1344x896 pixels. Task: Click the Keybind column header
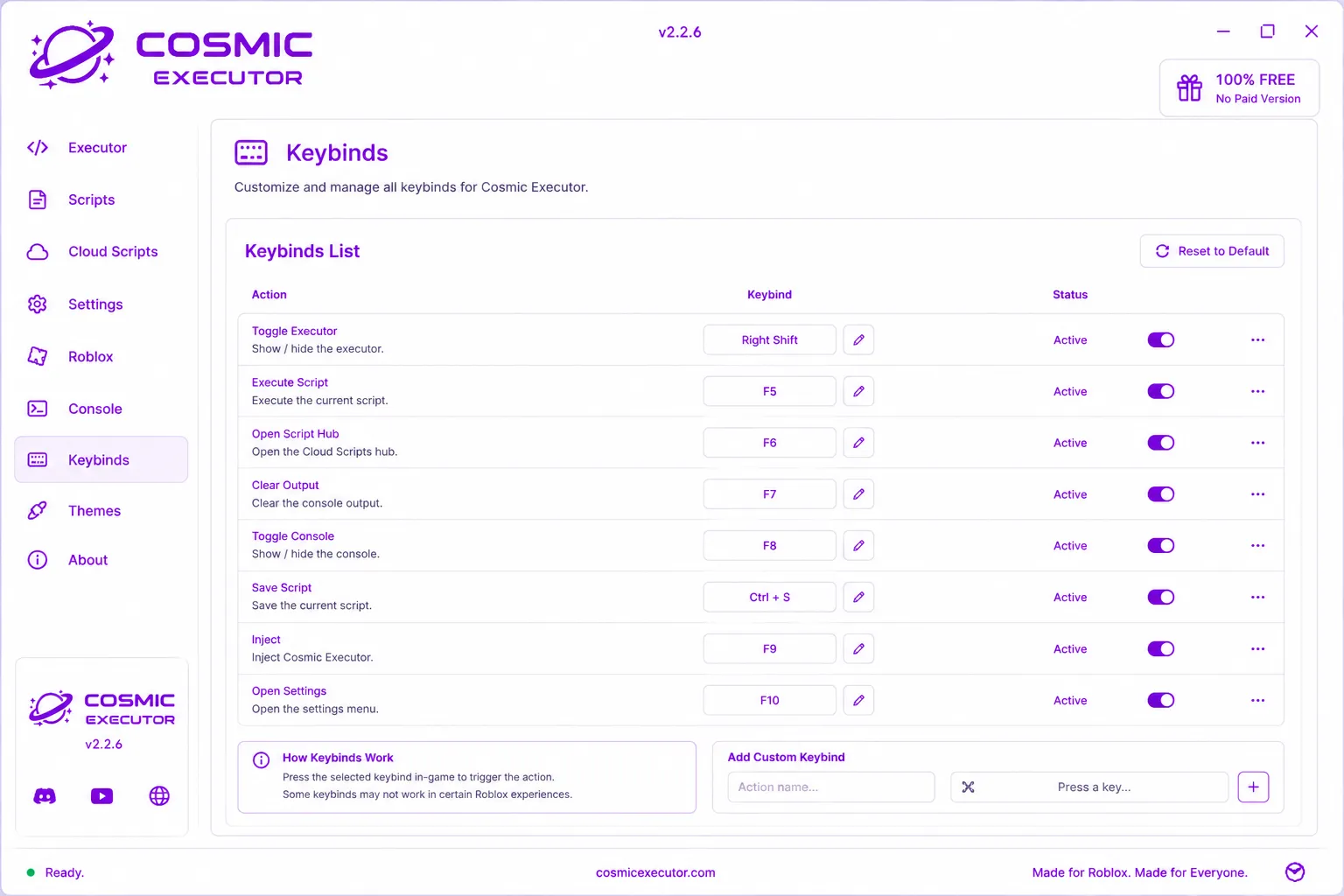(769, 295)
